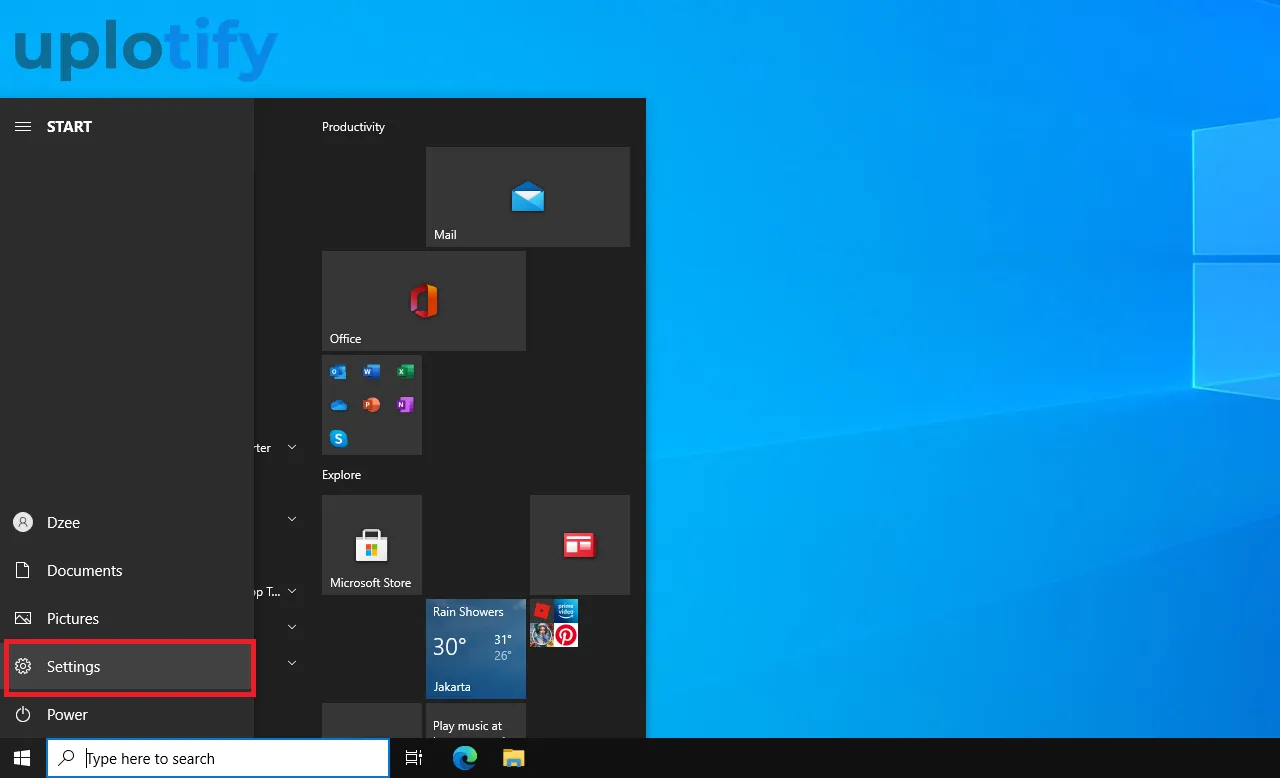The height and width of the screenshot is (778, 1280).
Task: Open the Pictures folder from Start
Action: click(x=127, y=619)
